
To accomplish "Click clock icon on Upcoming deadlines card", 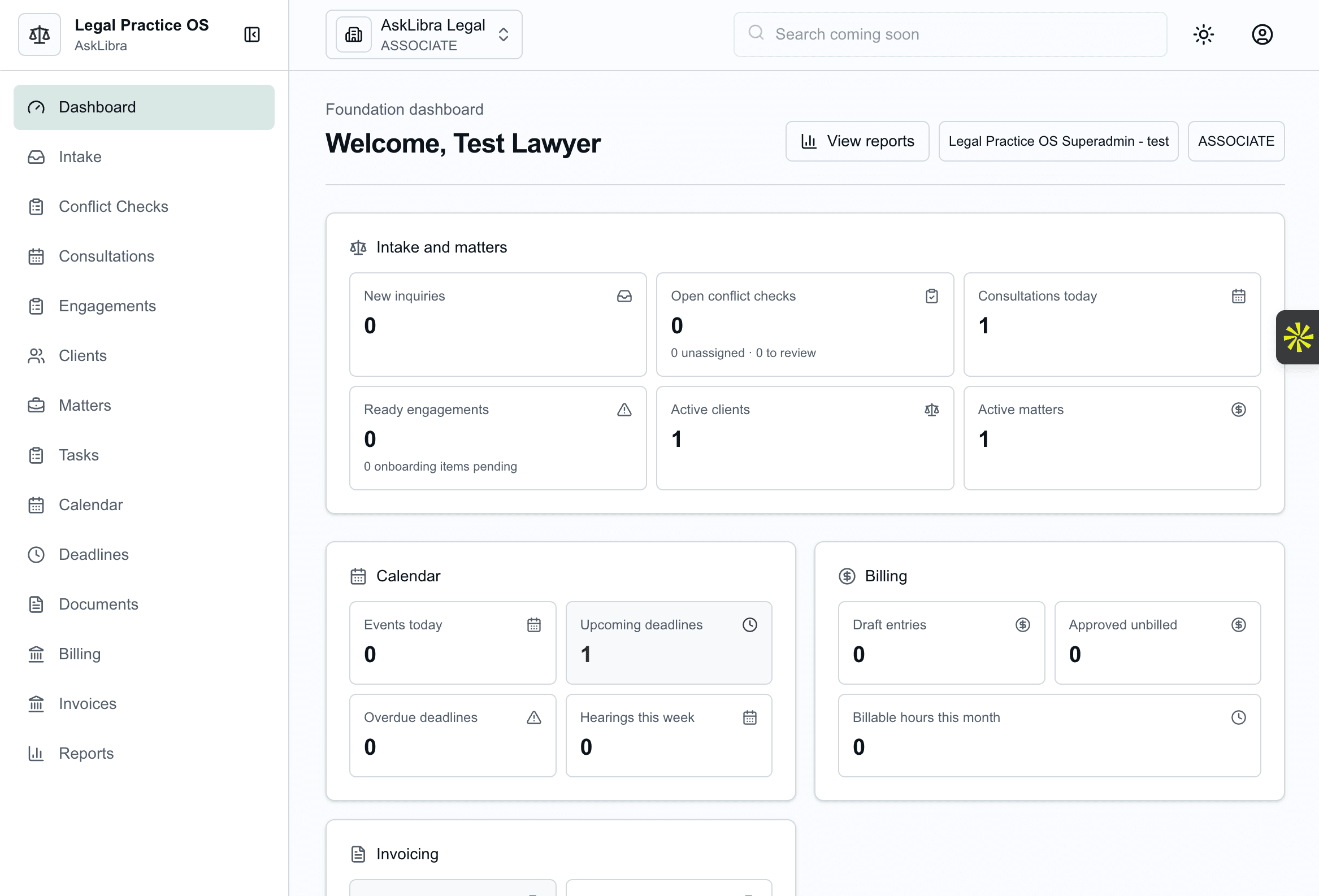I will [750, 625].
